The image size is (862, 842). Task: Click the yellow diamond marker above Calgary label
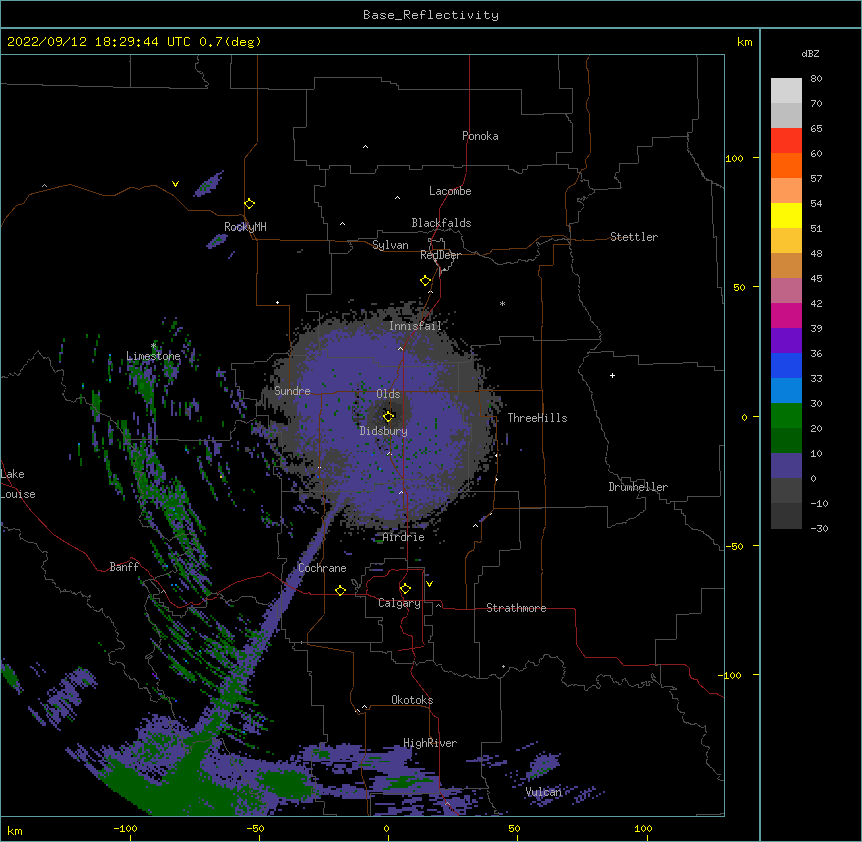point(405,589)
